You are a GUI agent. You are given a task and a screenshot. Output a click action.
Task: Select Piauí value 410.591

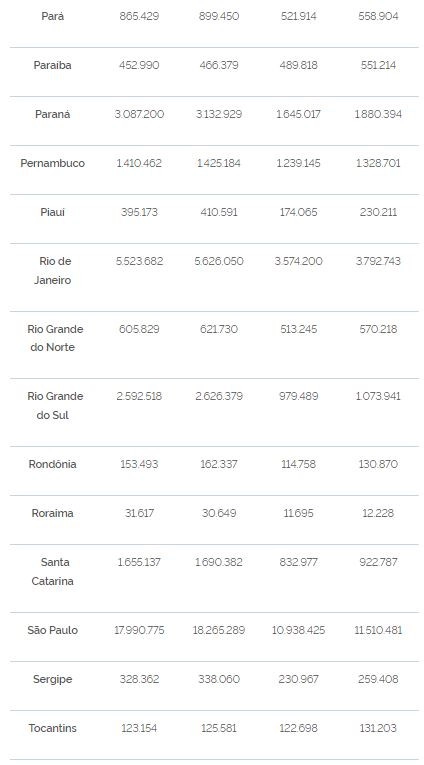click(x=219, y=212)
